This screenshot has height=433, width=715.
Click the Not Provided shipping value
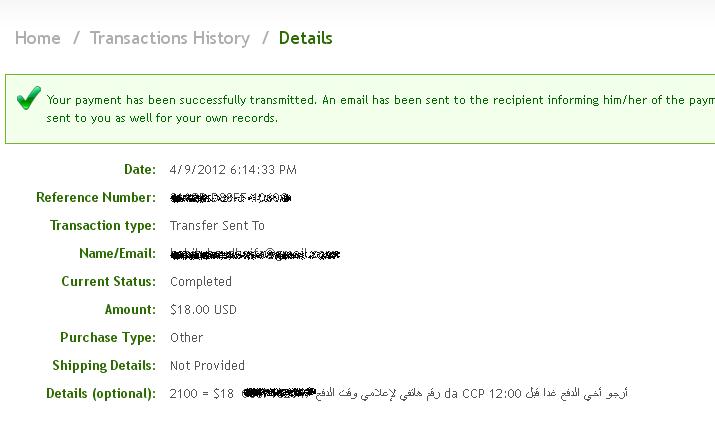point(207,366)
